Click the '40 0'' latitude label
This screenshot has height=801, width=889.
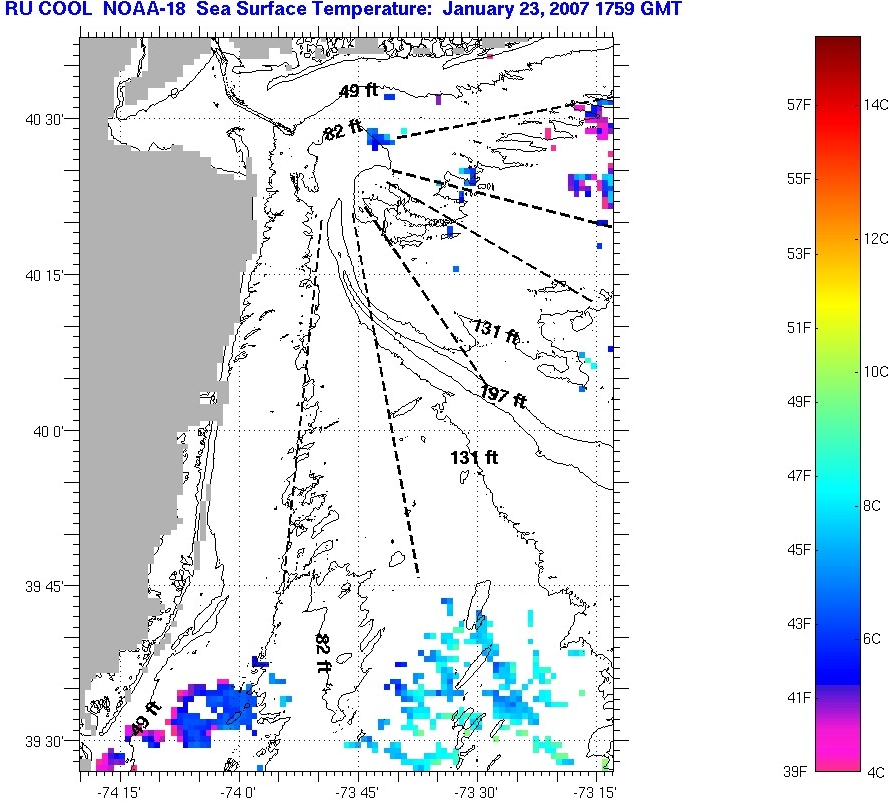(x=50, y=432)
